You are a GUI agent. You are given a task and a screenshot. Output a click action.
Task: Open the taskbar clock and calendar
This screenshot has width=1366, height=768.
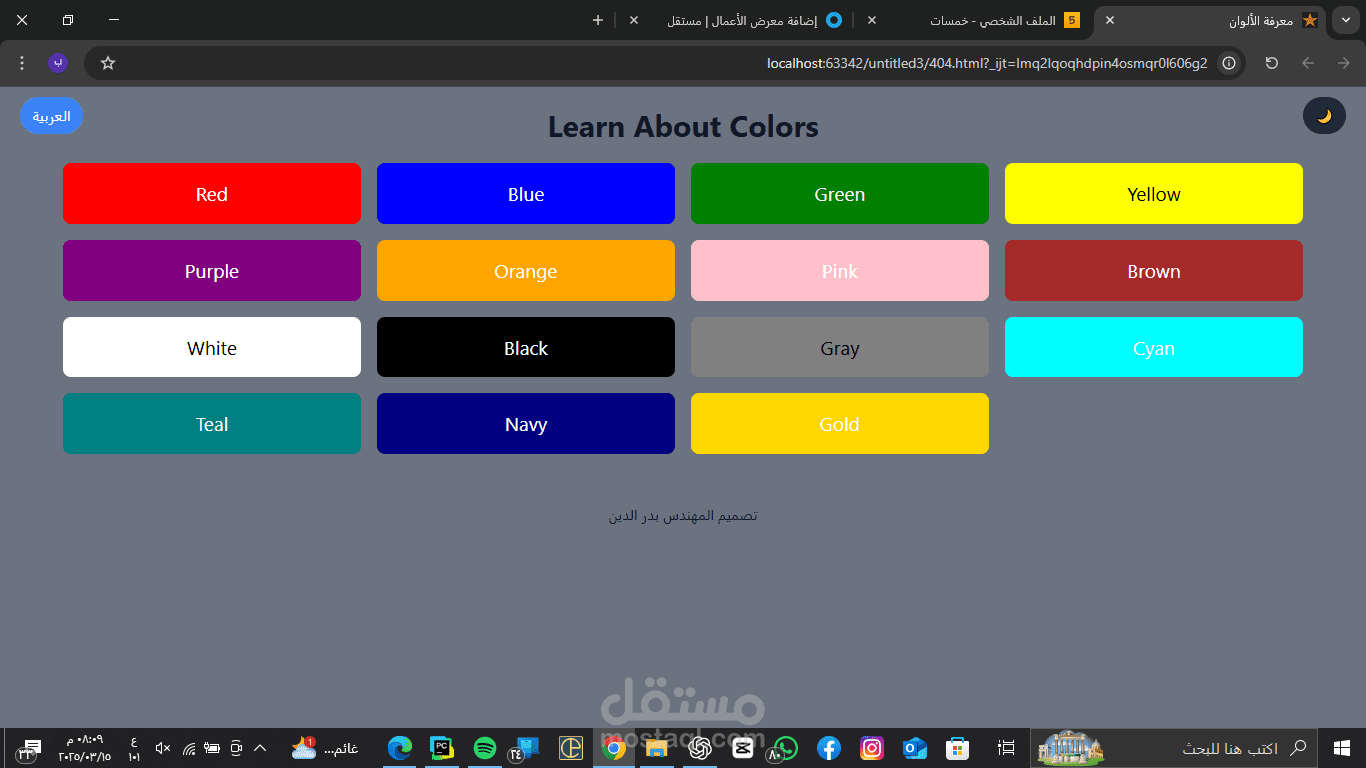coord(84,748)
